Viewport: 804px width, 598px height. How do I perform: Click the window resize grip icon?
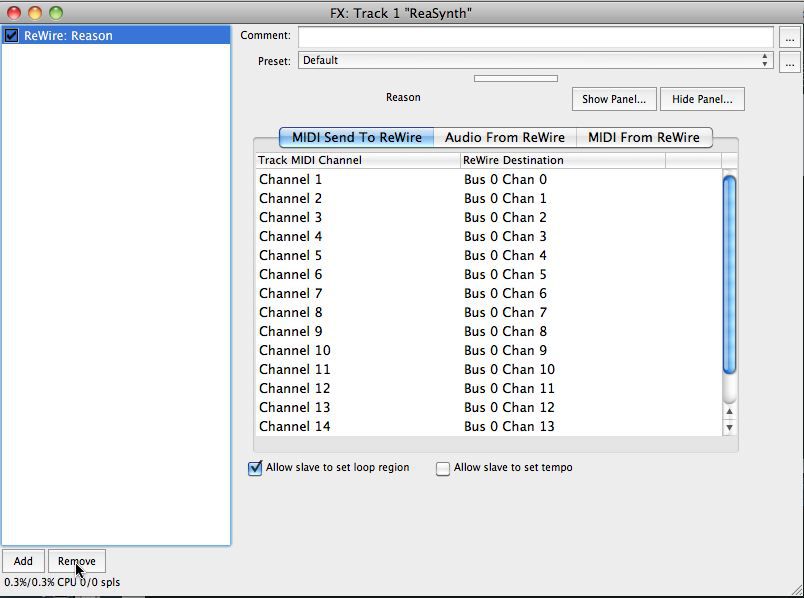pos(796,590)
